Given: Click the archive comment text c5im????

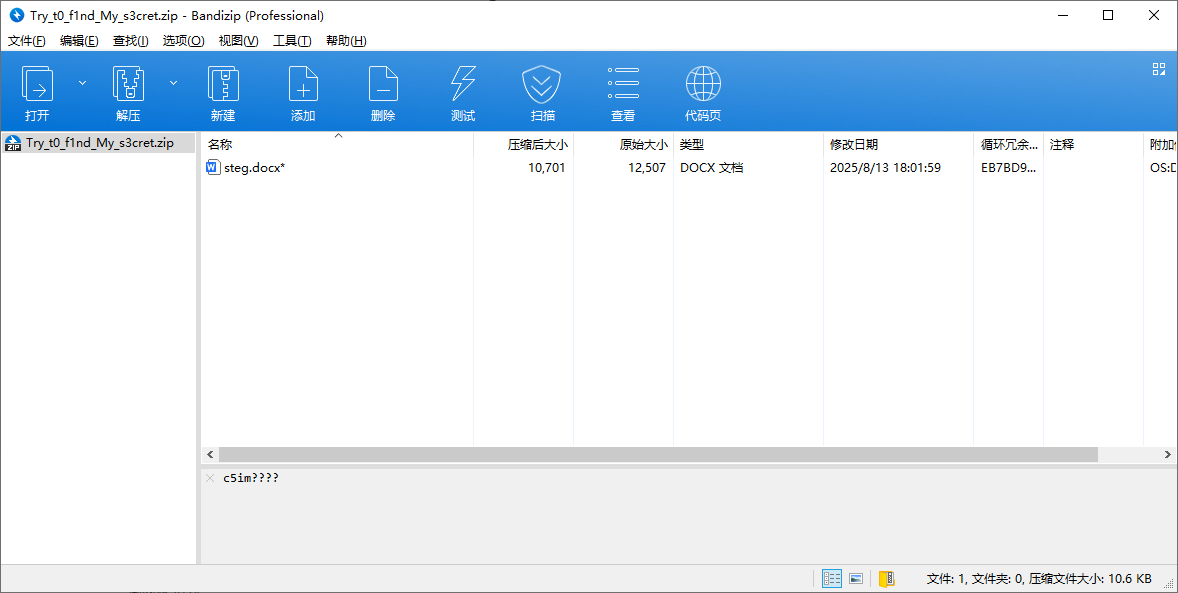Looking at the screenshot, I should [251, 478].
